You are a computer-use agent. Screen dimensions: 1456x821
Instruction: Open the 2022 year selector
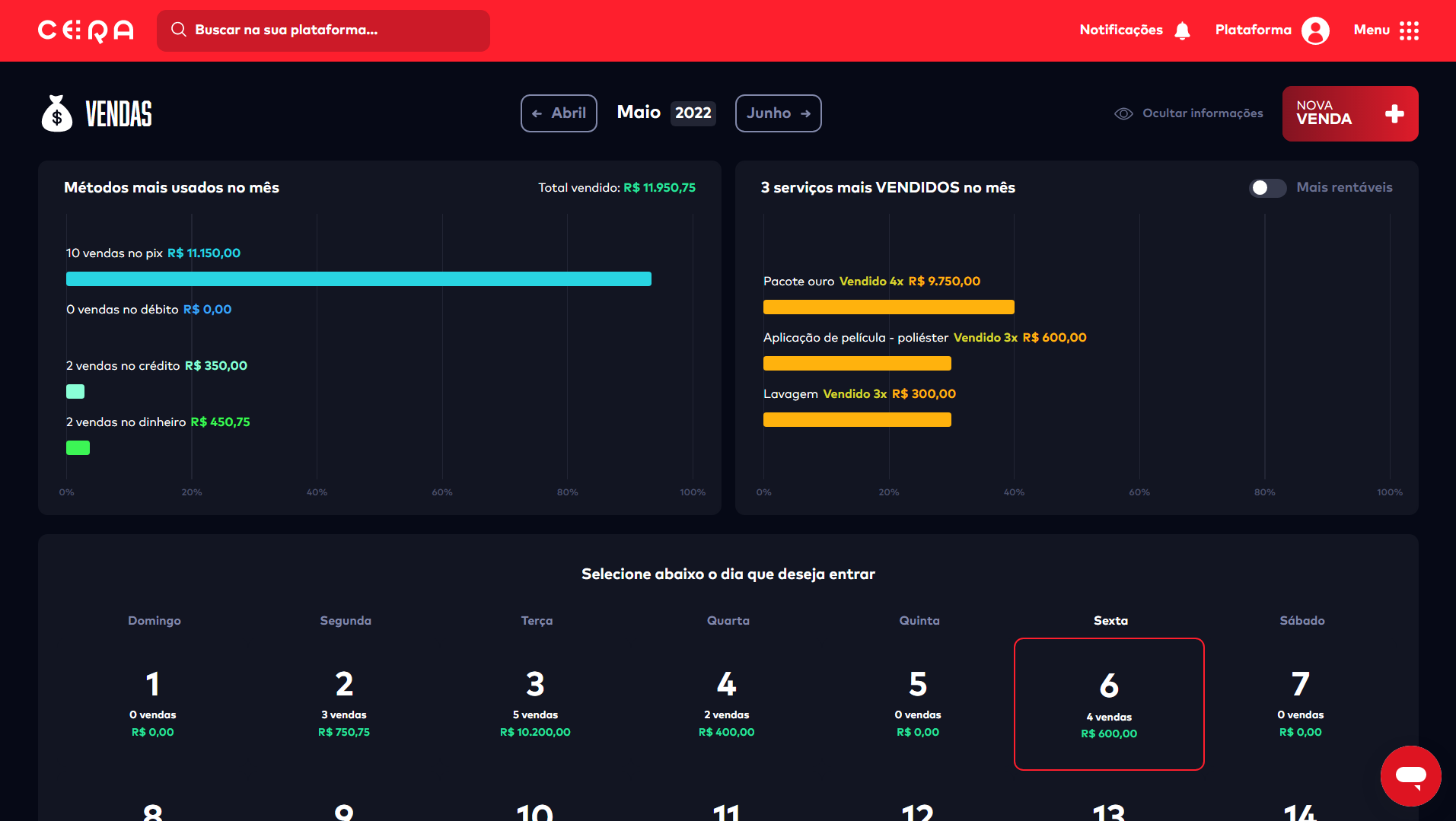tap(693, 113)
